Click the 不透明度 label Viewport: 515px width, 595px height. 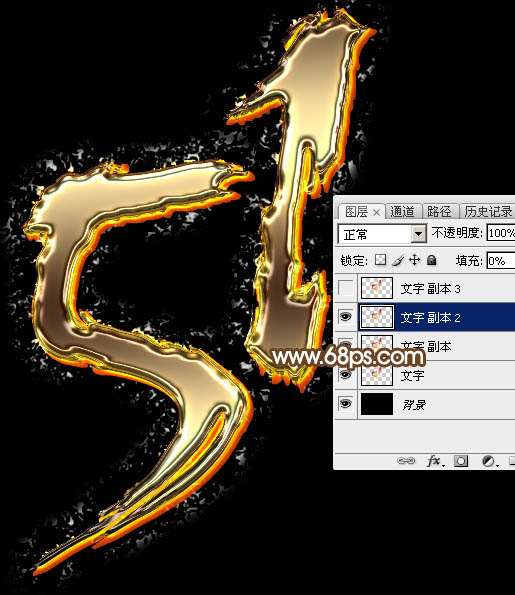pos(457,233)
